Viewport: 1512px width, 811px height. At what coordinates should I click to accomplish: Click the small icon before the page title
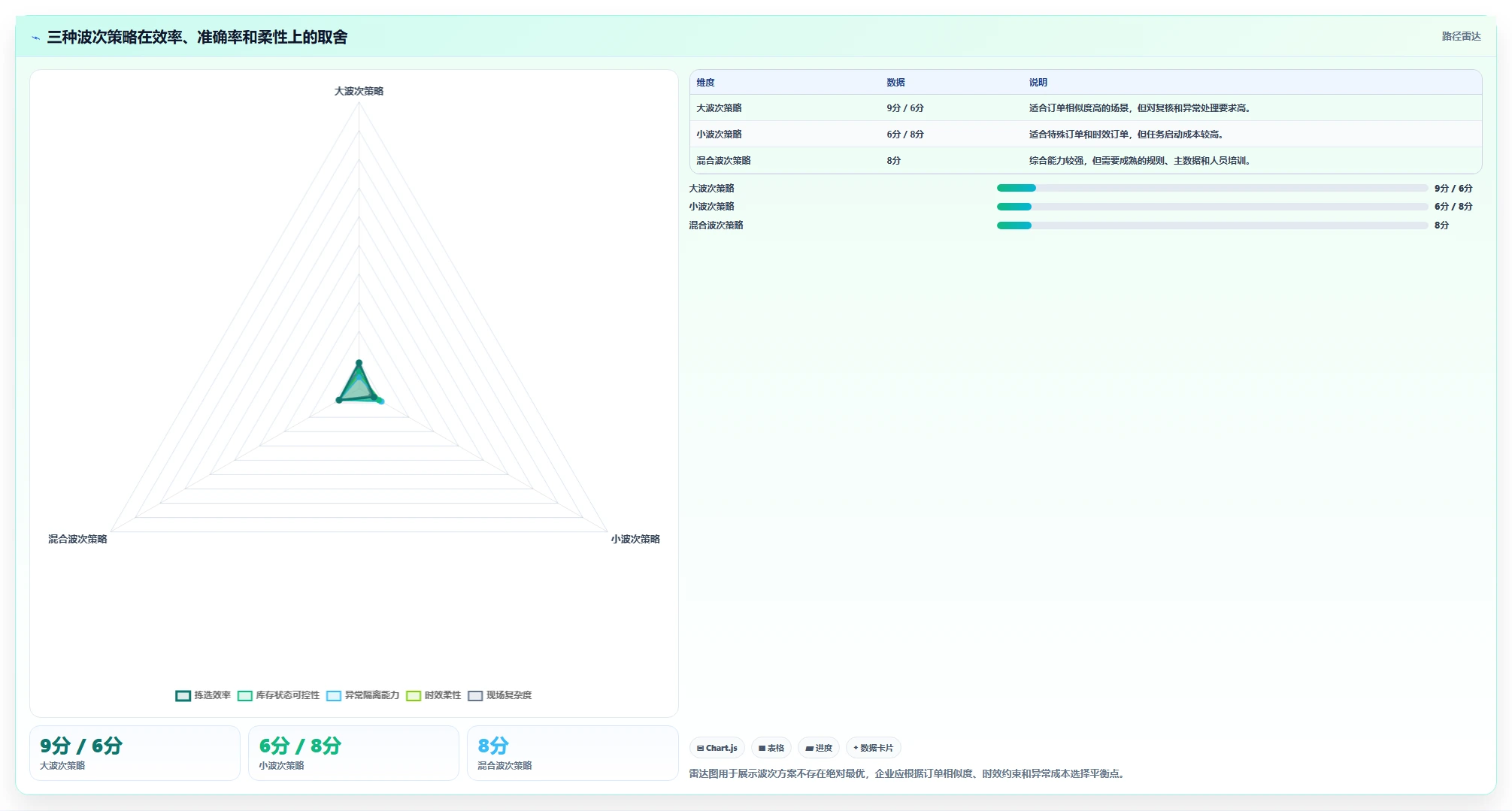tap(35, 38)
